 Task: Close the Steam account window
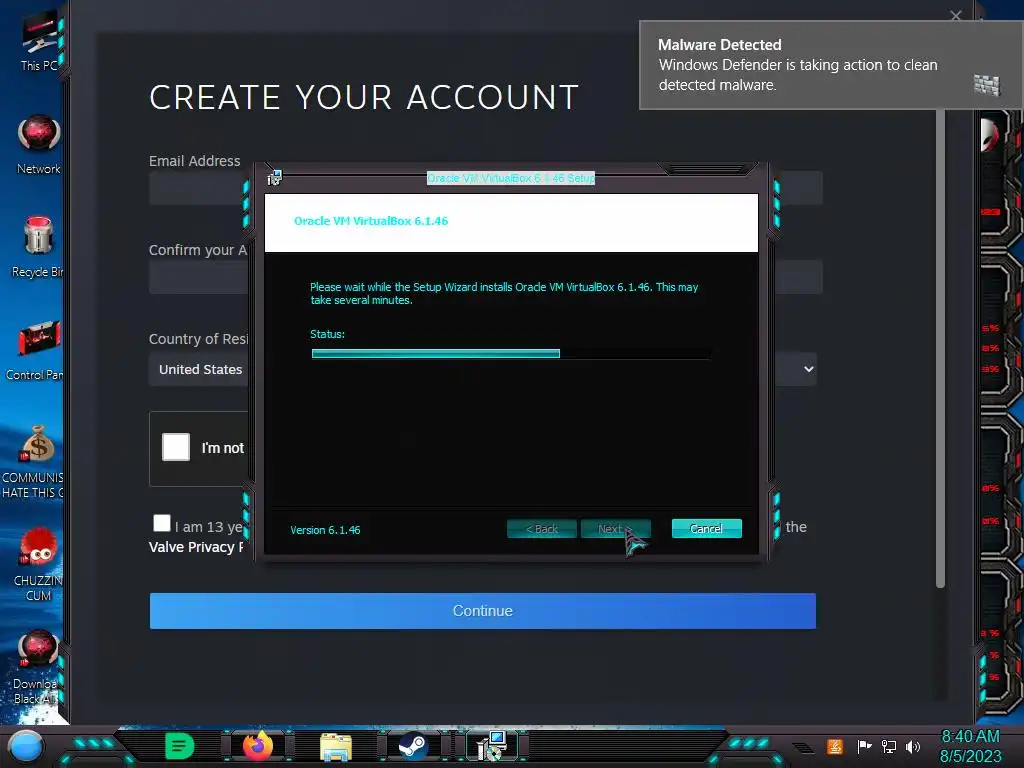[955, 15]
